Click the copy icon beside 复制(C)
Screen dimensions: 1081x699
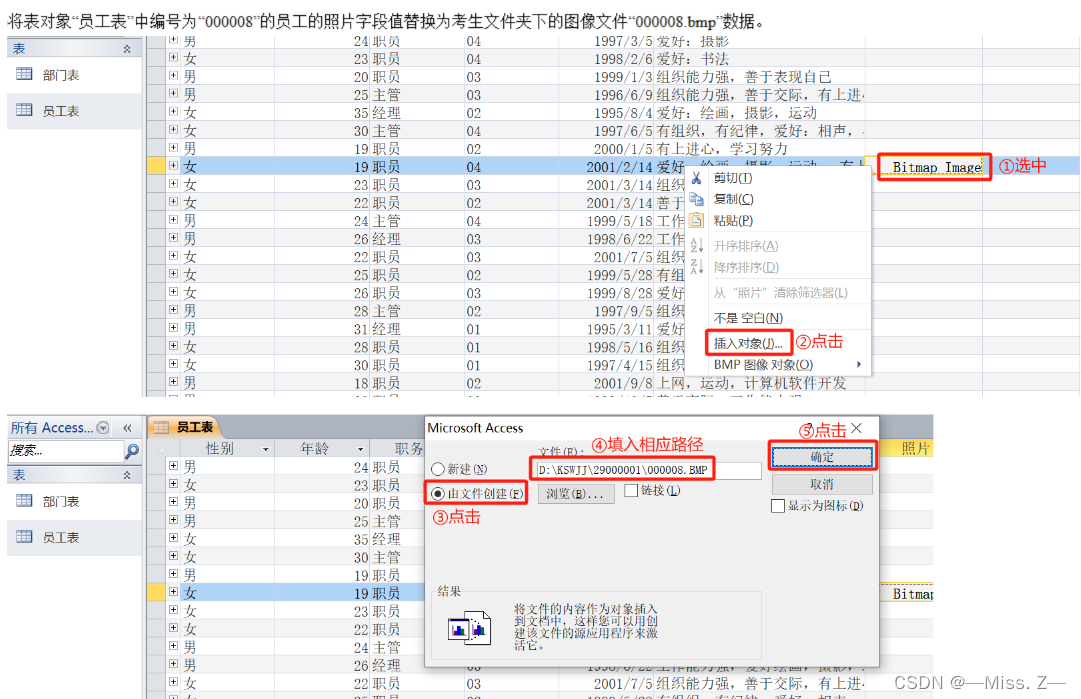(x=696, y=199)
